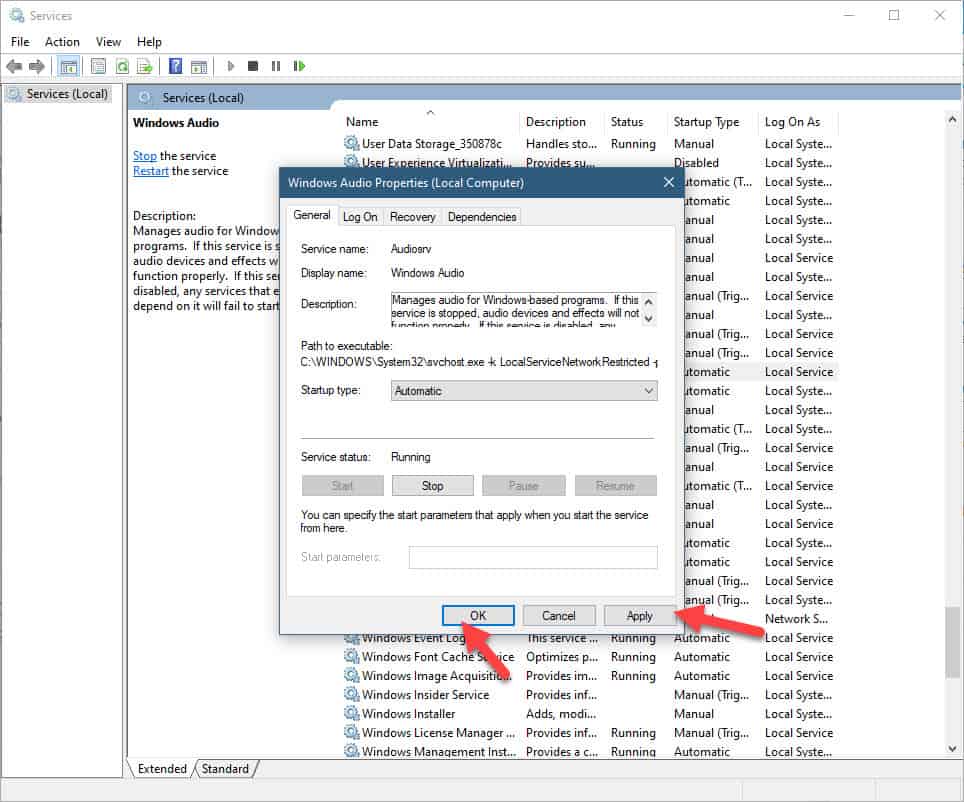Click the Back arrow toolbar icon
Screen dimensions: 964x802
point(14,66)
